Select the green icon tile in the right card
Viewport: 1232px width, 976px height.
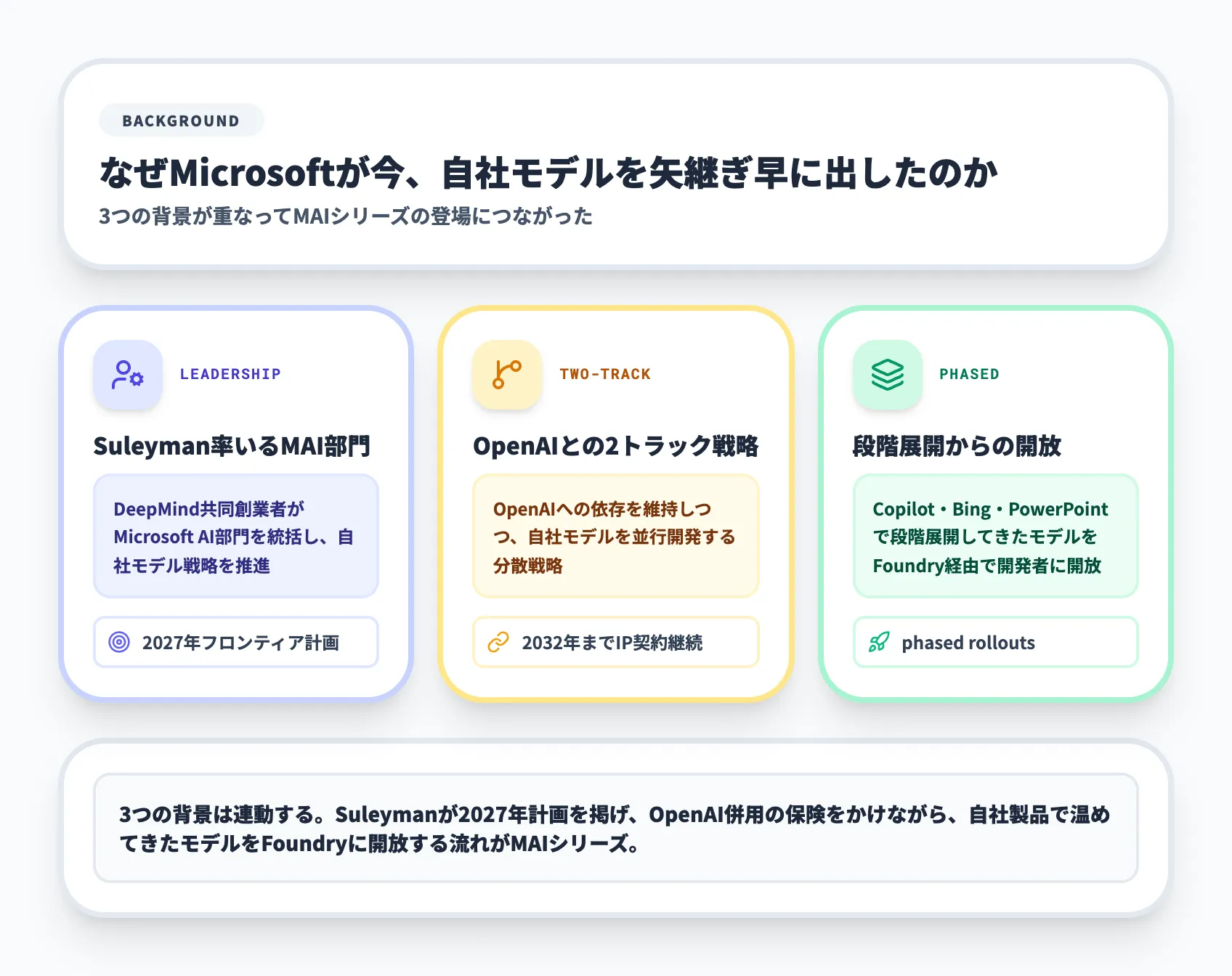(x=887, y=375)
